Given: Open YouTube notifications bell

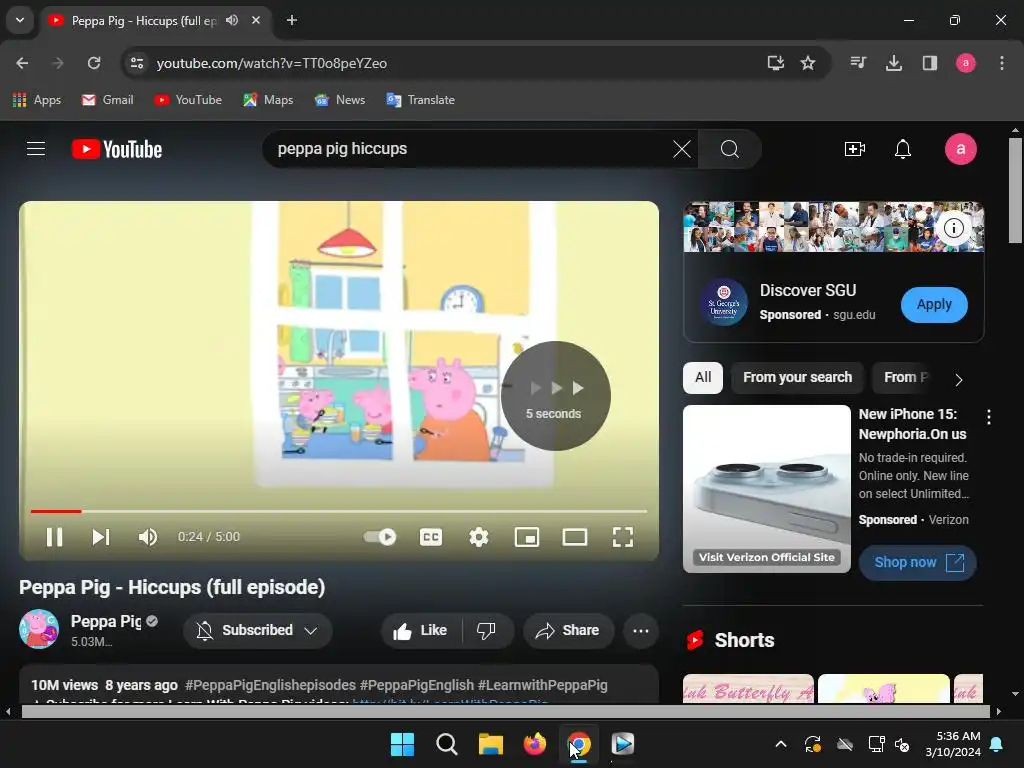Looking at the screenshot, I should [903, 149].
